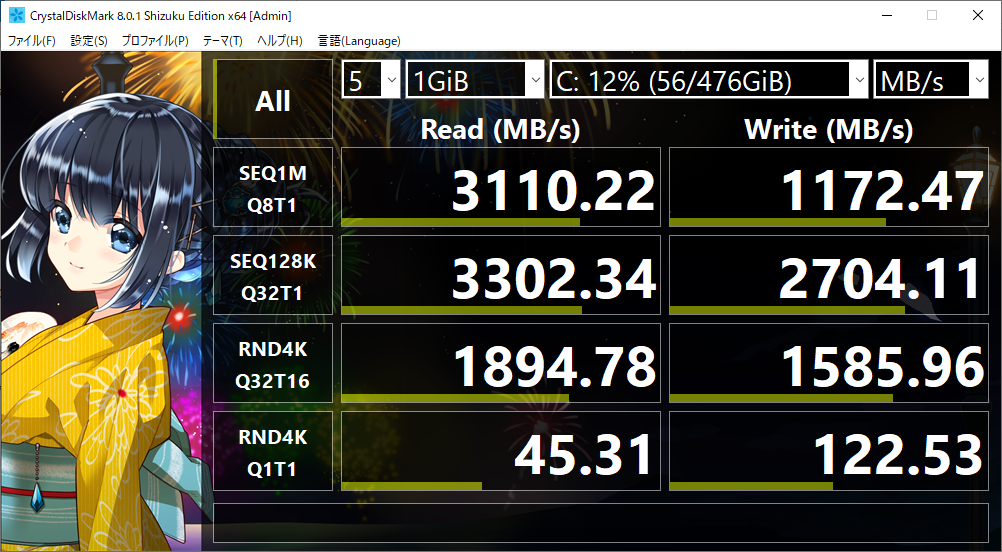Click the SEQ1M read result 3110.22
This screenshot has width=1002, height=552.
501,187
